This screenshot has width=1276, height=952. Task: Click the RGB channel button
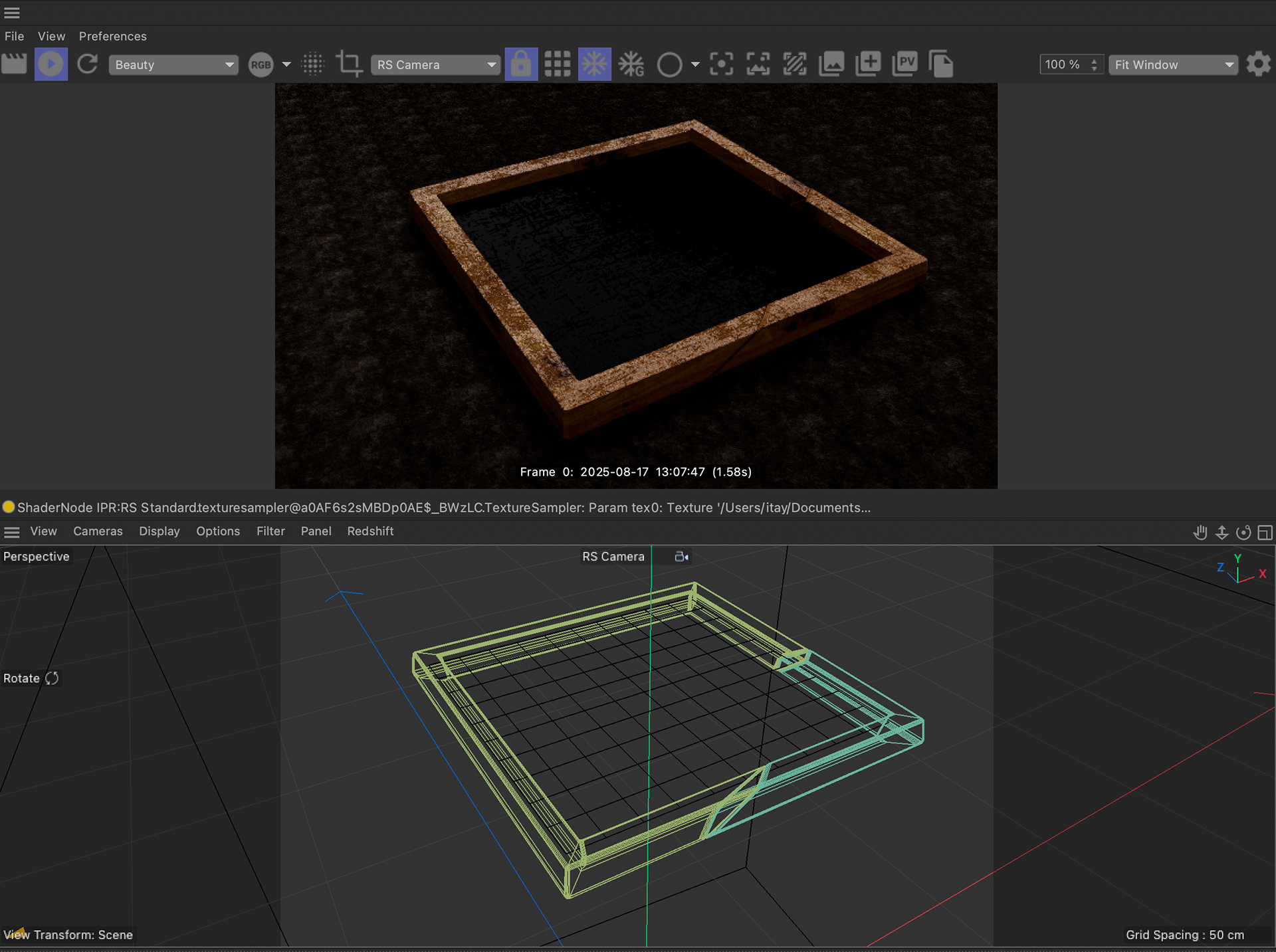pos(261,65)
